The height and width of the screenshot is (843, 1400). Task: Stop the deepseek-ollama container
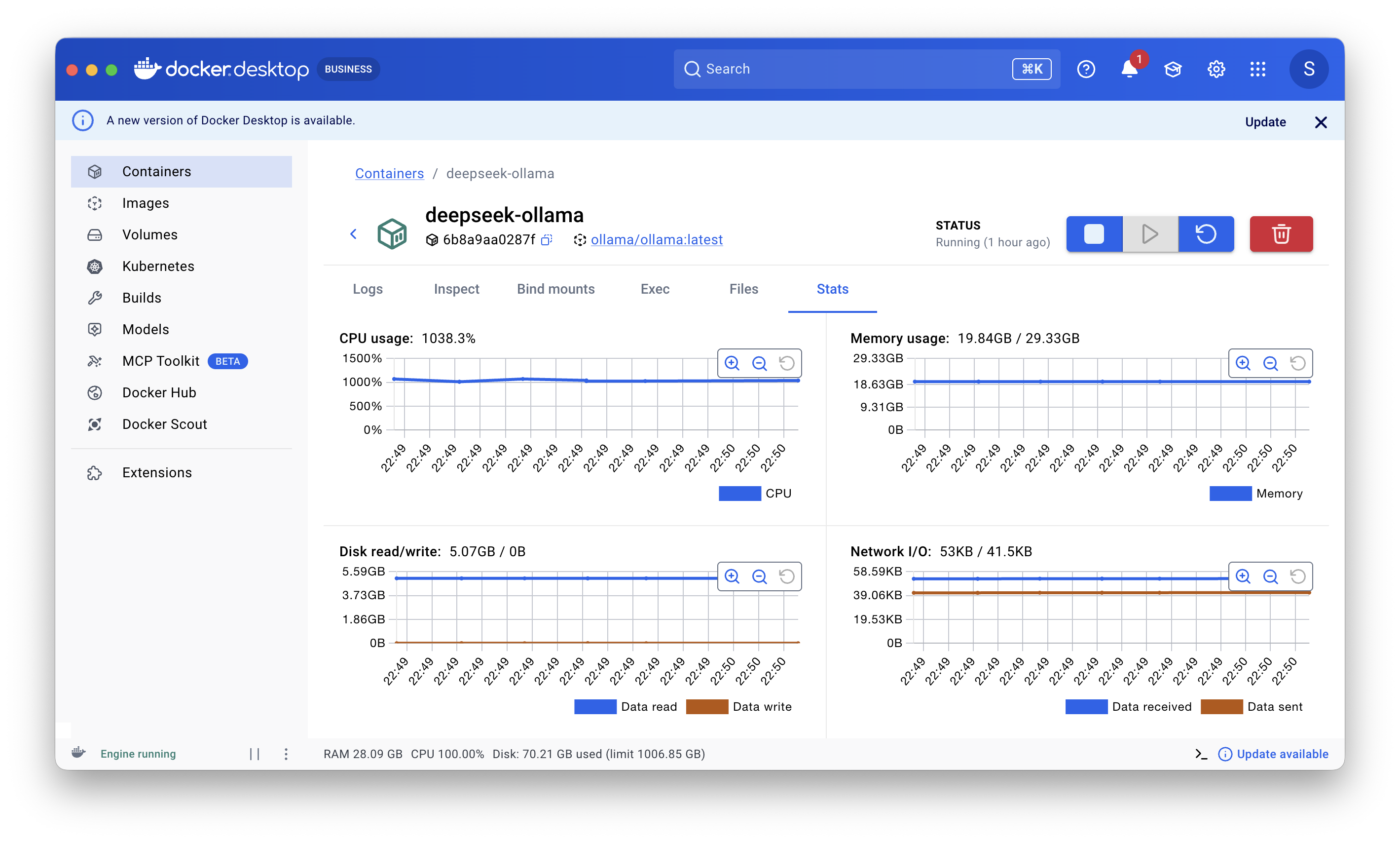[1094, 233]
